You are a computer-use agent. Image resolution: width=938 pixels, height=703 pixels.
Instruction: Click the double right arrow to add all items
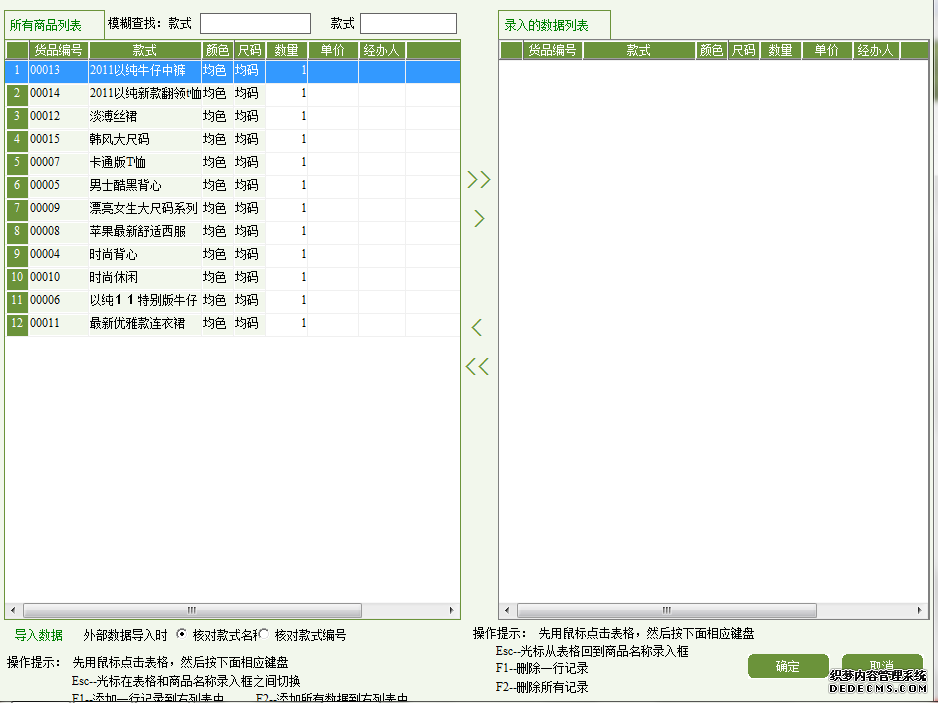click(479, 180)
